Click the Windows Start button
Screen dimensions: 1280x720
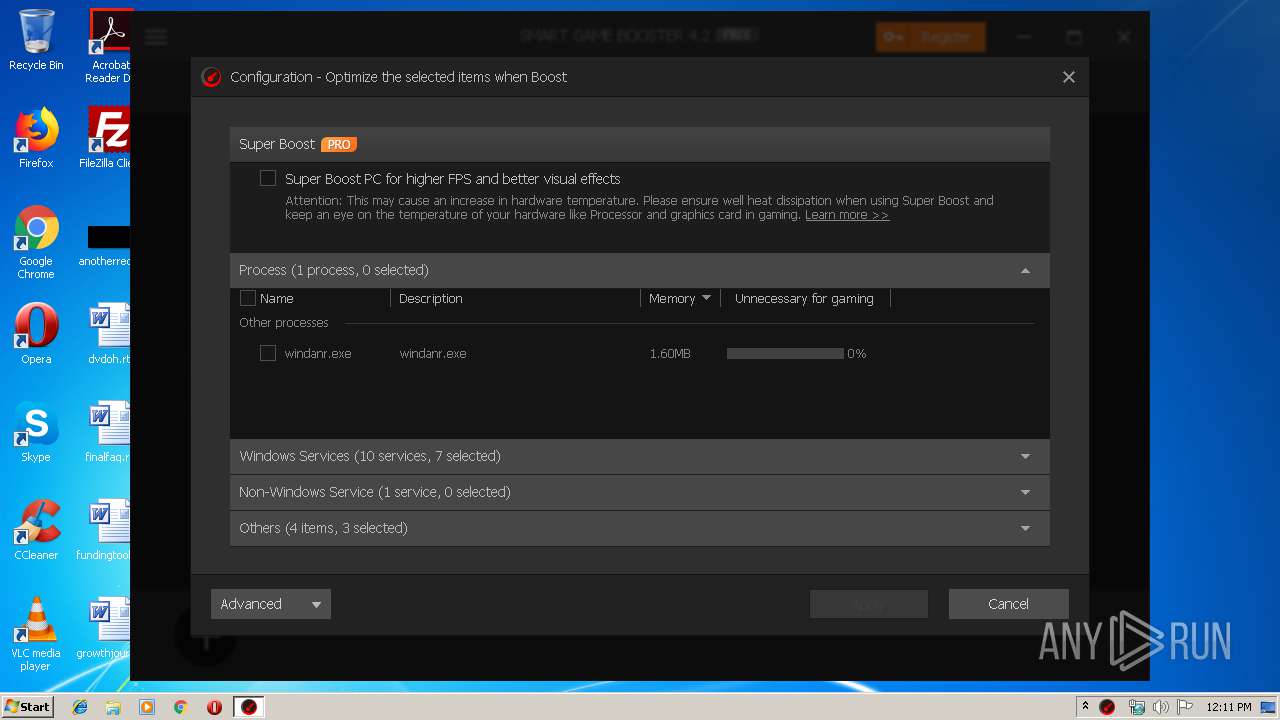click(28, 706)
